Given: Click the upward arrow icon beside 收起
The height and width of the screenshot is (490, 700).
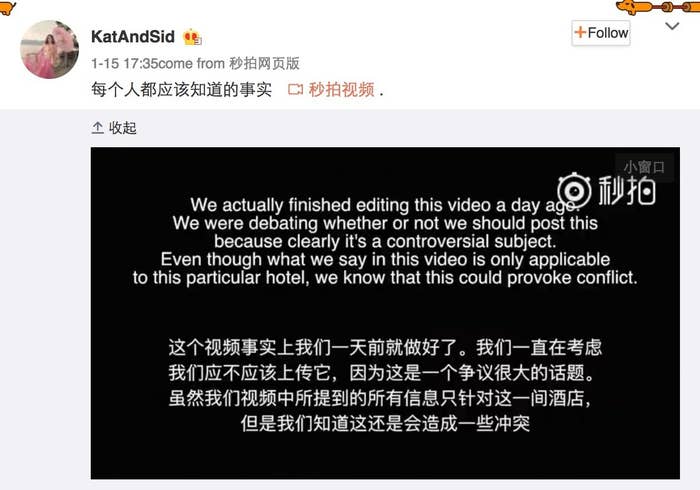Looking at the screenshot, I should tap(98, 128).
